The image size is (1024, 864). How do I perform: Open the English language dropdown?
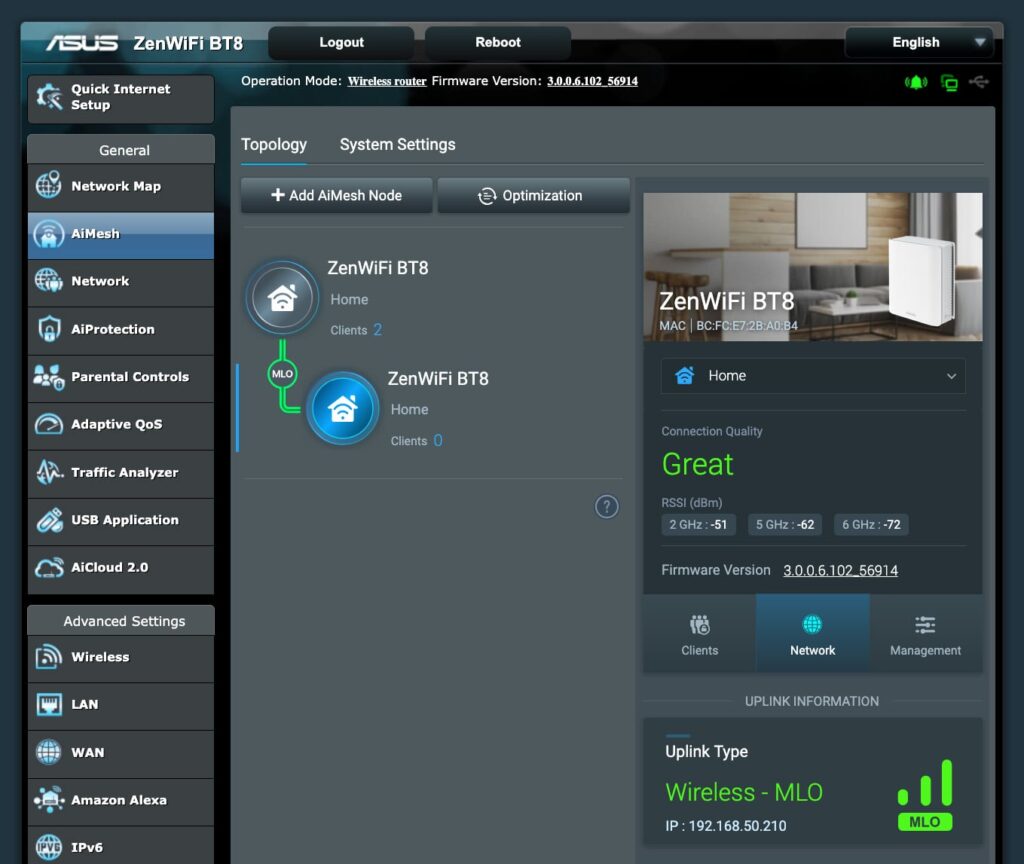pos(920,42)
